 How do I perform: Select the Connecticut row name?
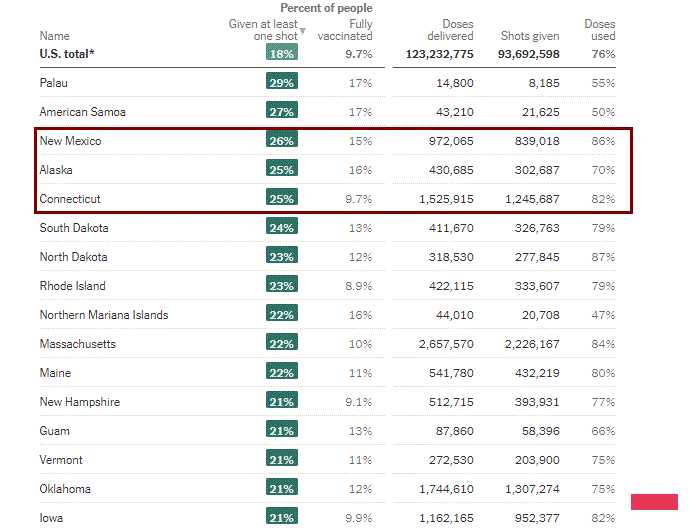pyautogui.click(x=70, y=199)
